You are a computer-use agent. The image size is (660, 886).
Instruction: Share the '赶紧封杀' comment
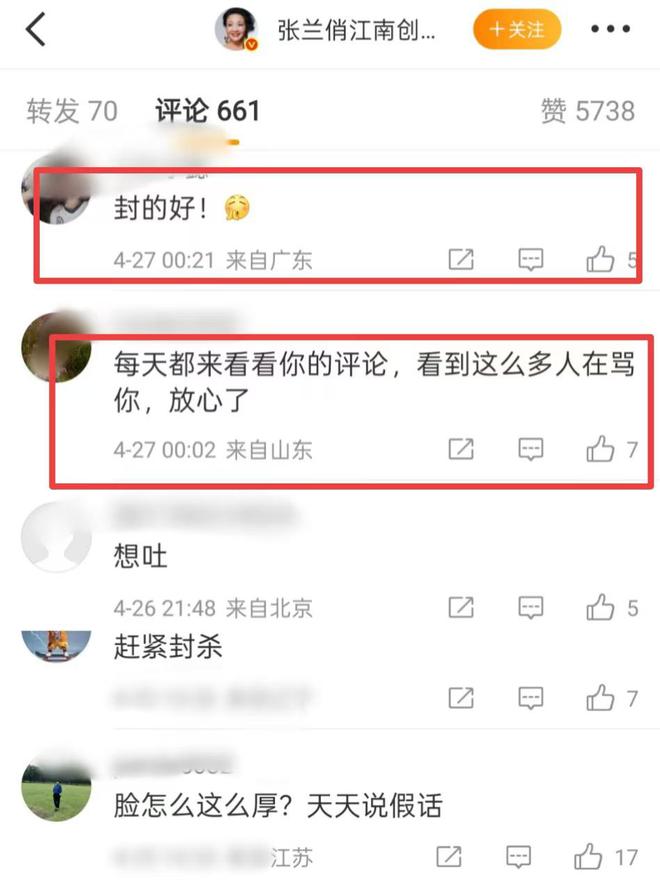461,698
